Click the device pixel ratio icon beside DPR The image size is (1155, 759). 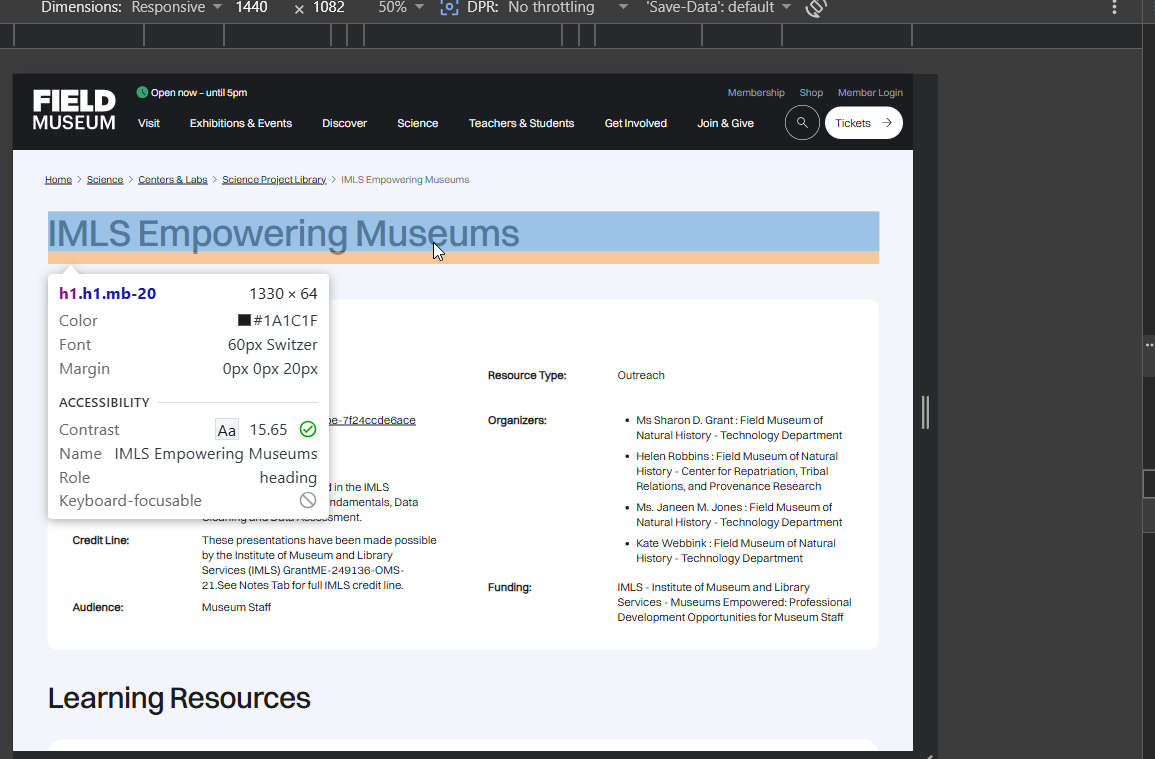tap(450, 8)
